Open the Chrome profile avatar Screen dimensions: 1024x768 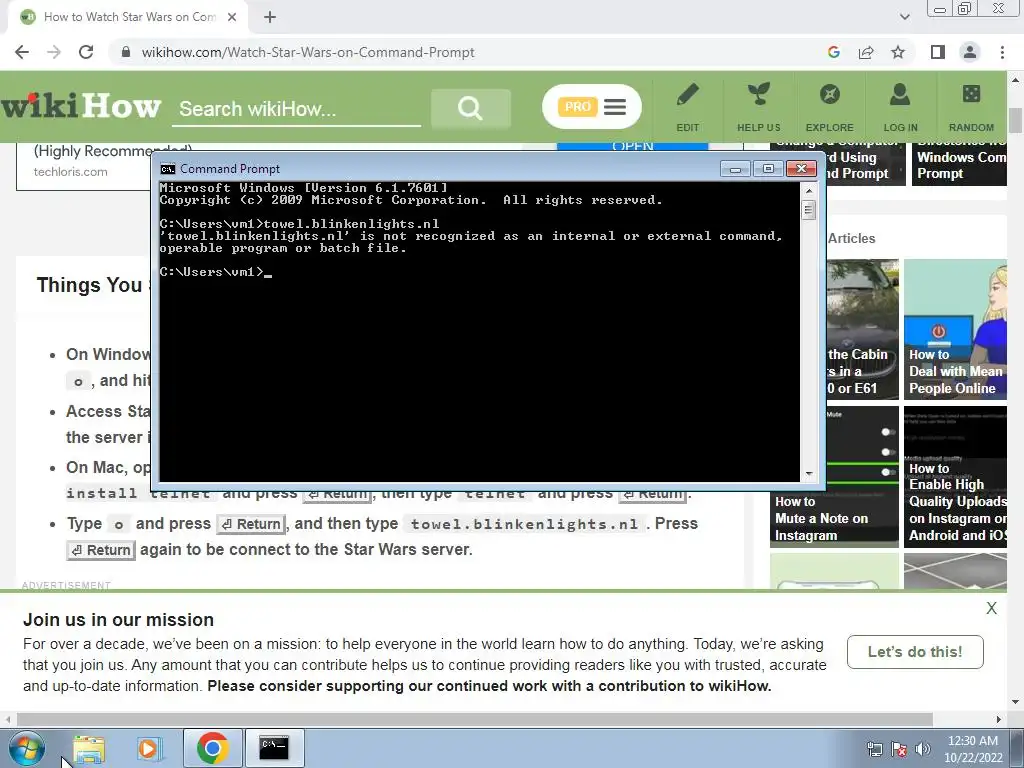tap(970, 52)
